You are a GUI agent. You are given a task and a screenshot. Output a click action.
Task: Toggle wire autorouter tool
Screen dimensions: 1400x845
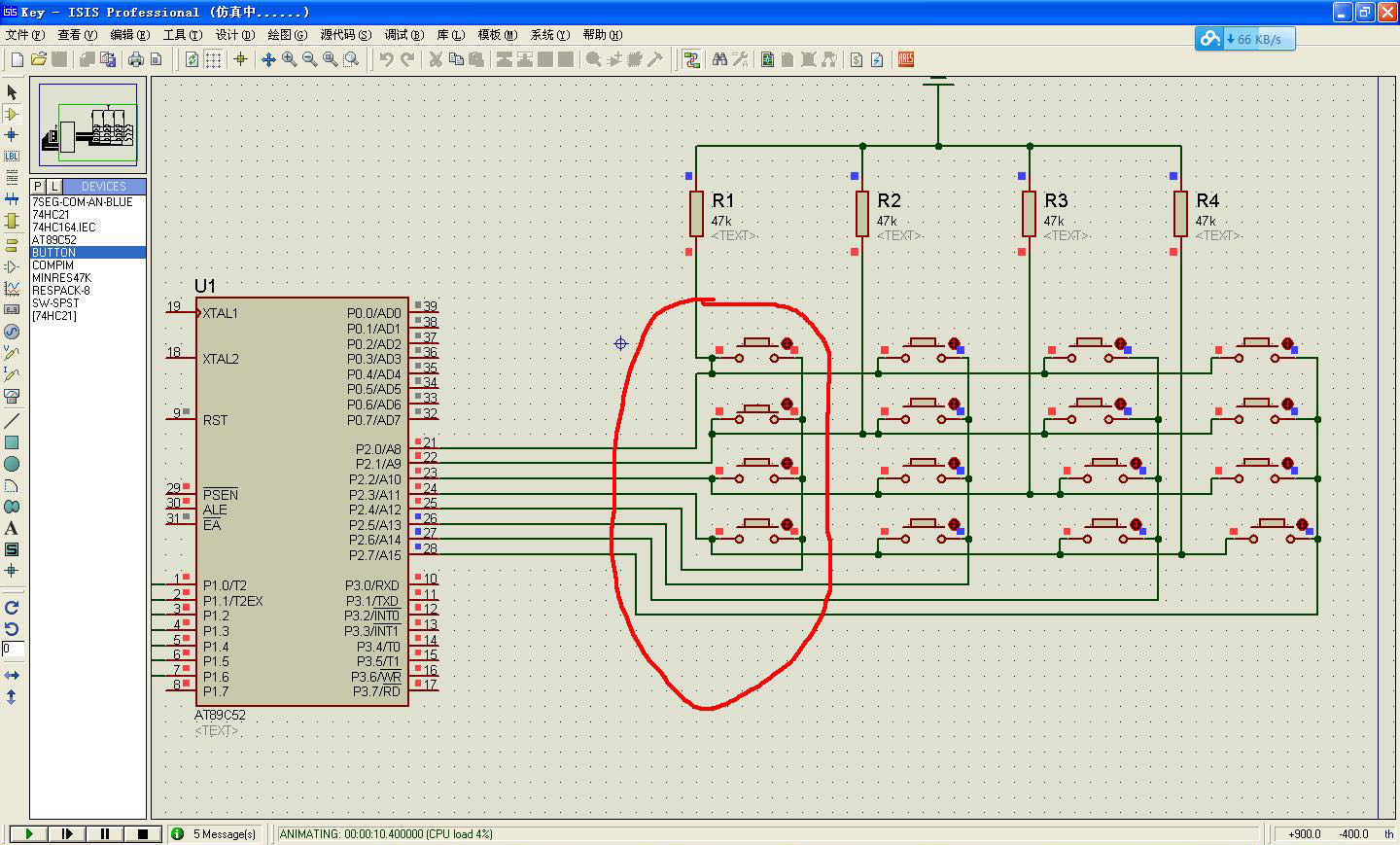point(691,59)
